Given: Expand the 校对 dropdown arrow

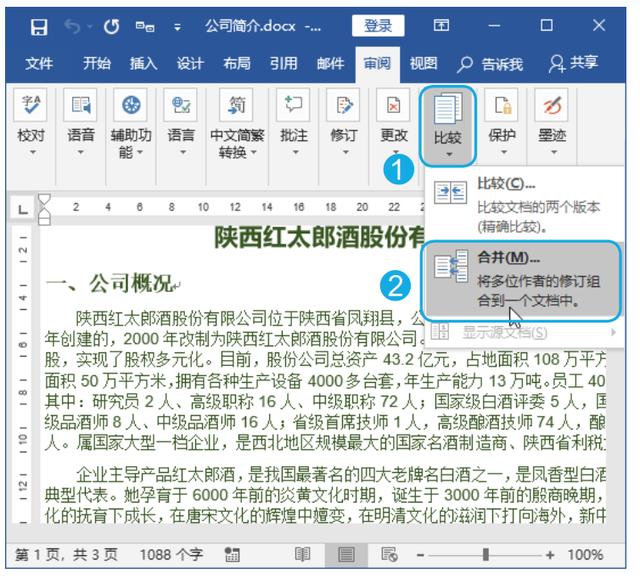Looking at the screenshot, I should (x=32, y=152).
